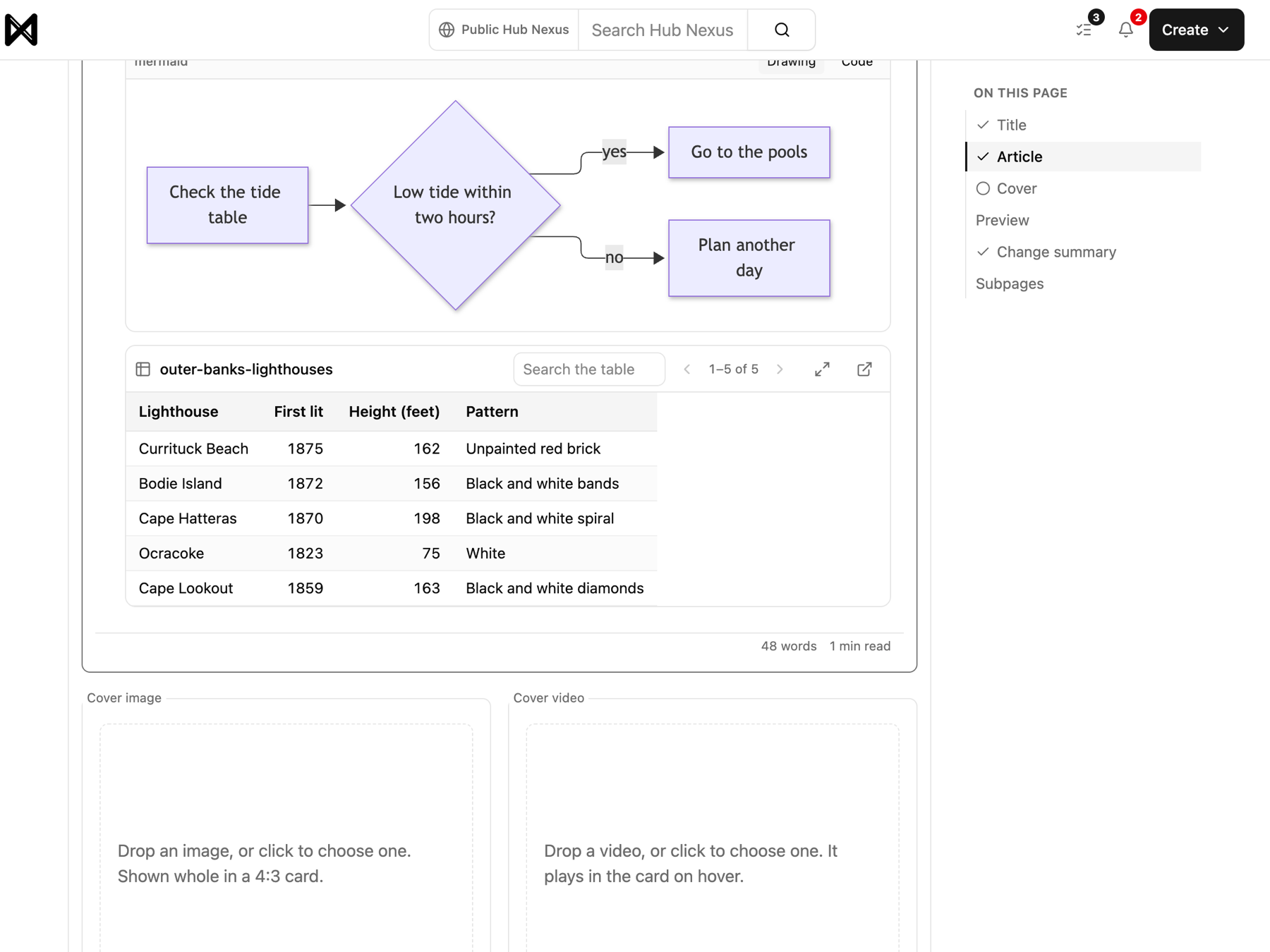Screen dimensions: 1270x952
Task: Jump to Preview section in page outline
Action: [1002, 220]
